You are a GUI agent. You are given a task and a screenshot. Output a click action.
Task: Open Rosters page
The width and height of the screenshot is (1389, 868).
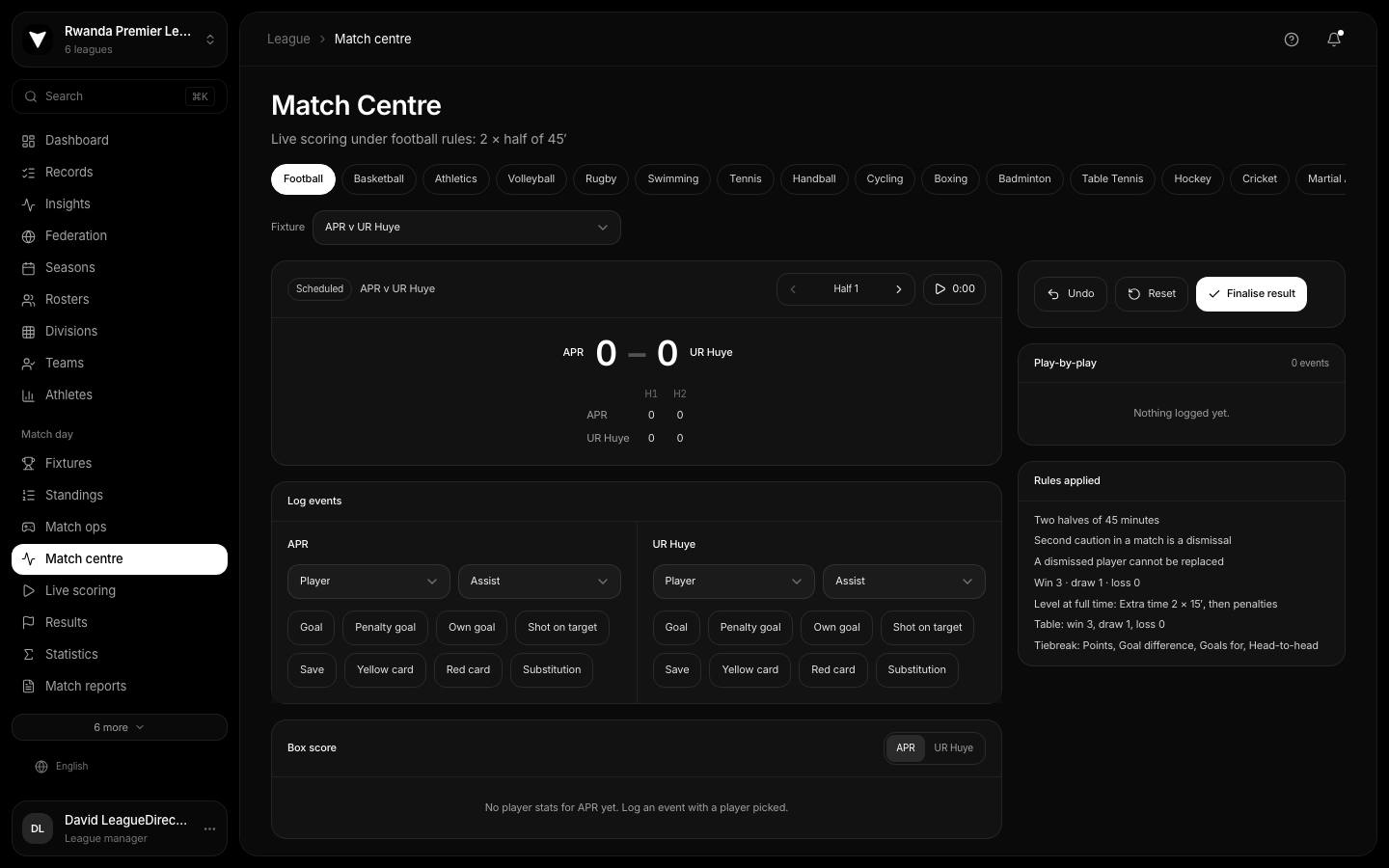click(120, 300)
